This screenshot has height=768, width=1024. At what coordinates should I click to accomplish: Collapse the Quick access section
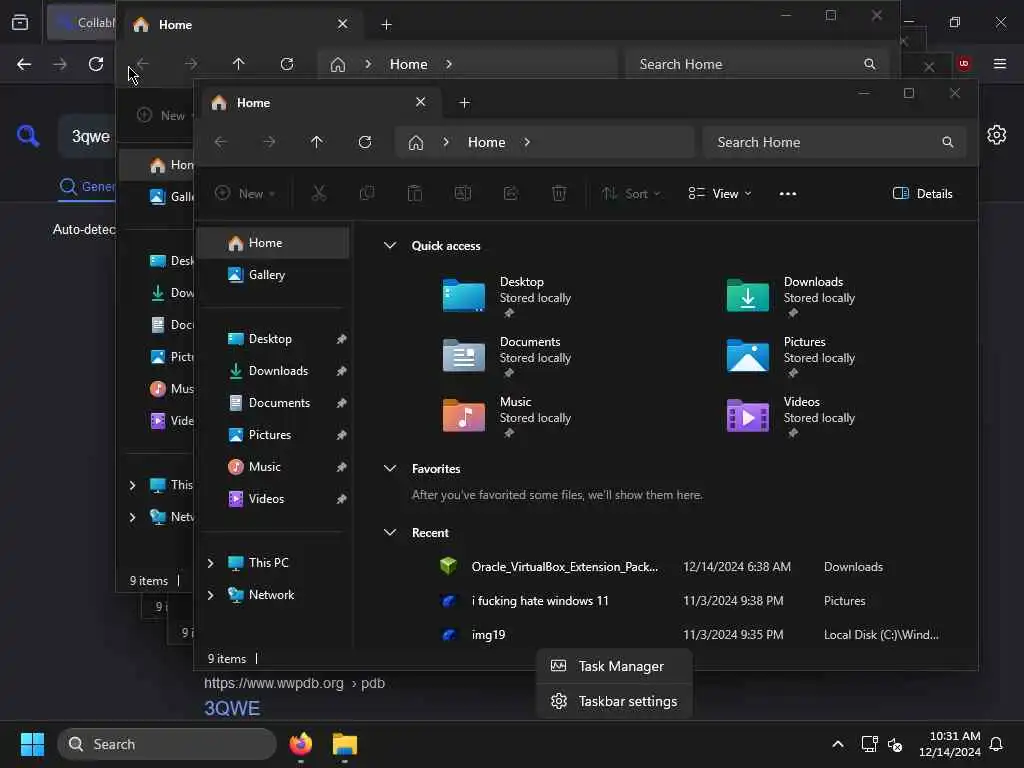point(390,246)
